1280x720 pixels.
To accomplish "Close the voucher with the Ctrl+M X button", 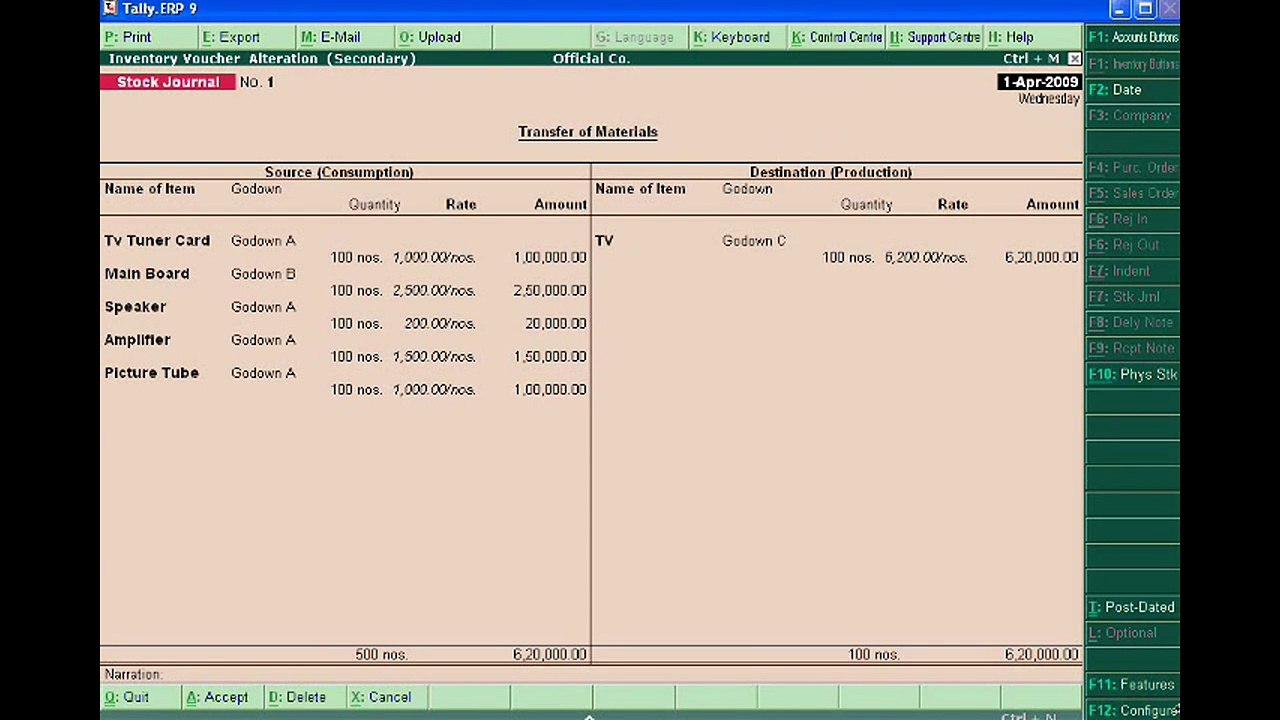I will click(1074, 59).
